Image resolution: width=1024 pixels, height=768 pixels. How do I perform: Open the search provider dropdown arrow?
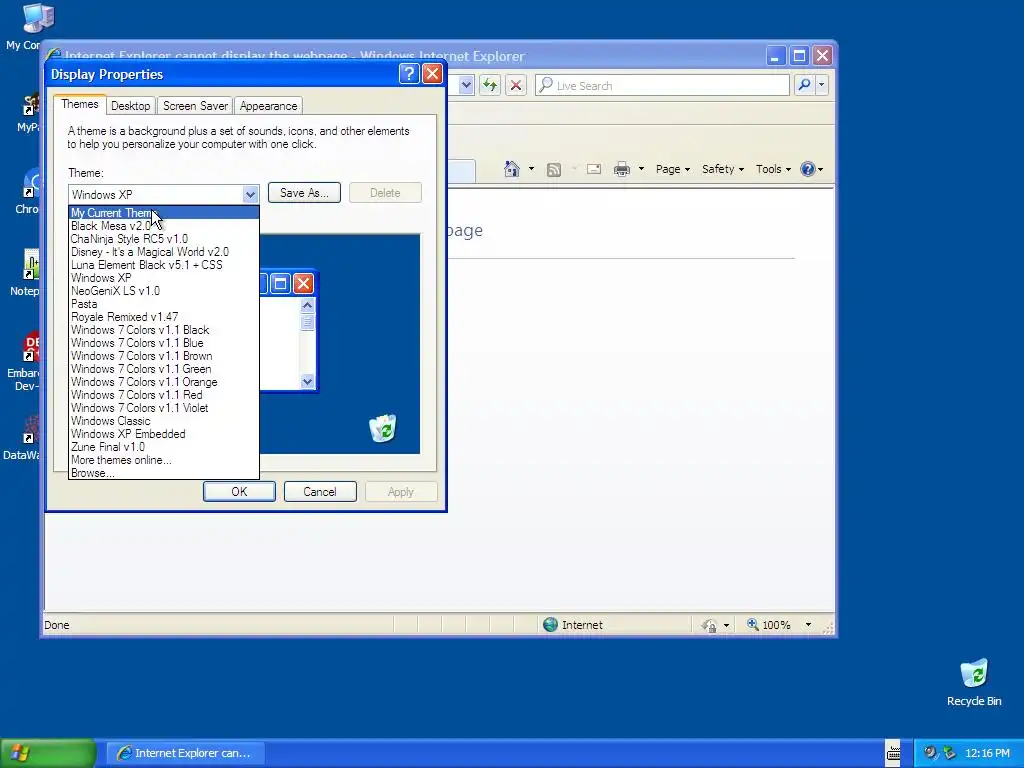coord(822,85)
